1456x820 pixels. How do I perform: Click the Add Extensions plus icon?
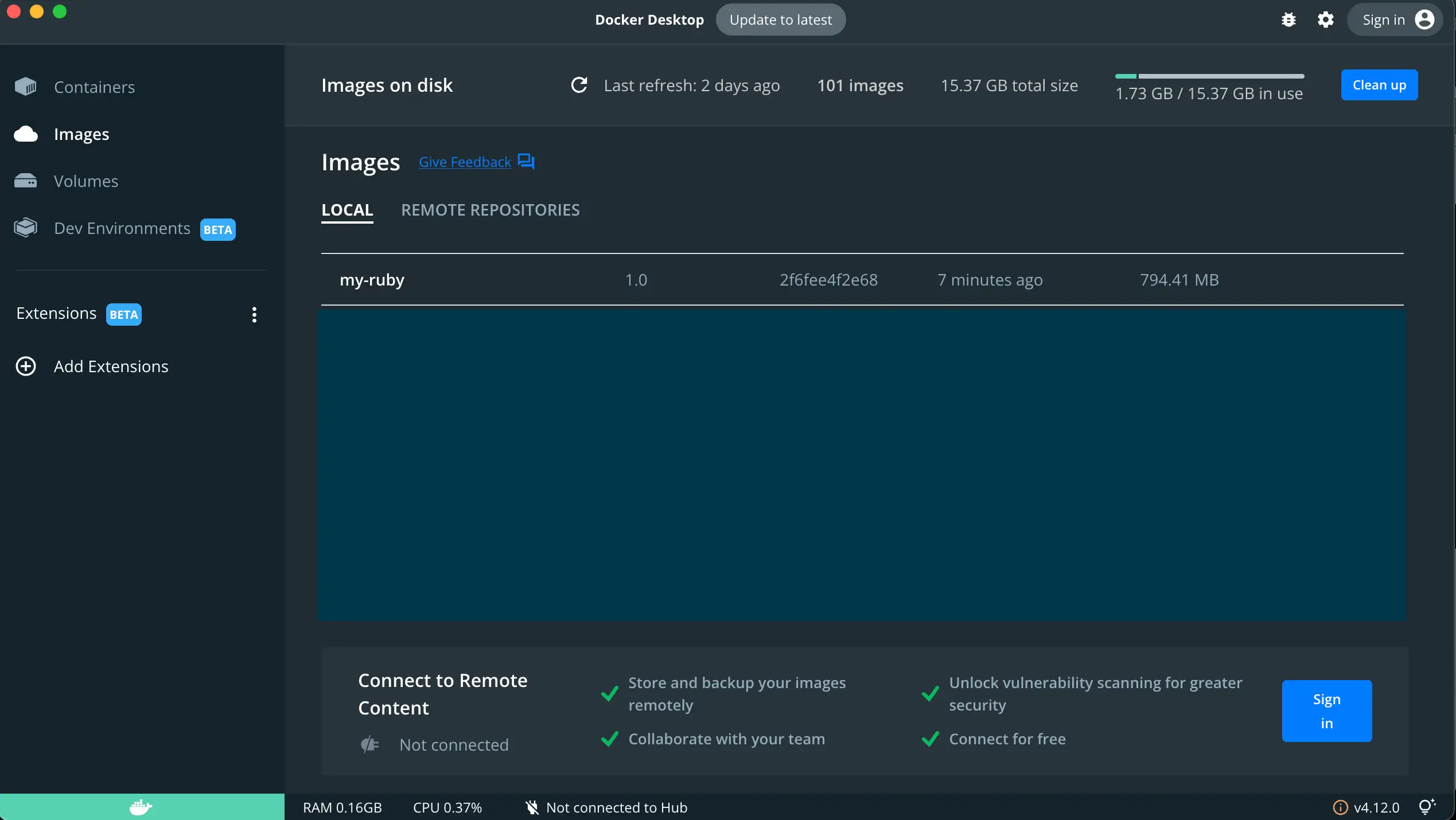tap(26, 366)
